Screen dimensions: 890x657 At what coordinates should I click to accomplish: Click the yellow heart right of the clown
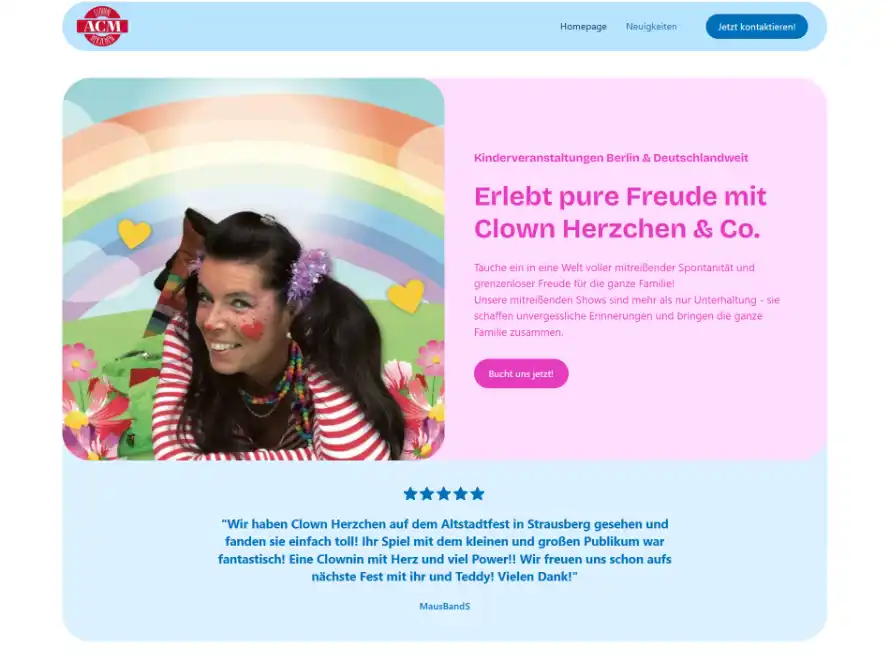406,296
